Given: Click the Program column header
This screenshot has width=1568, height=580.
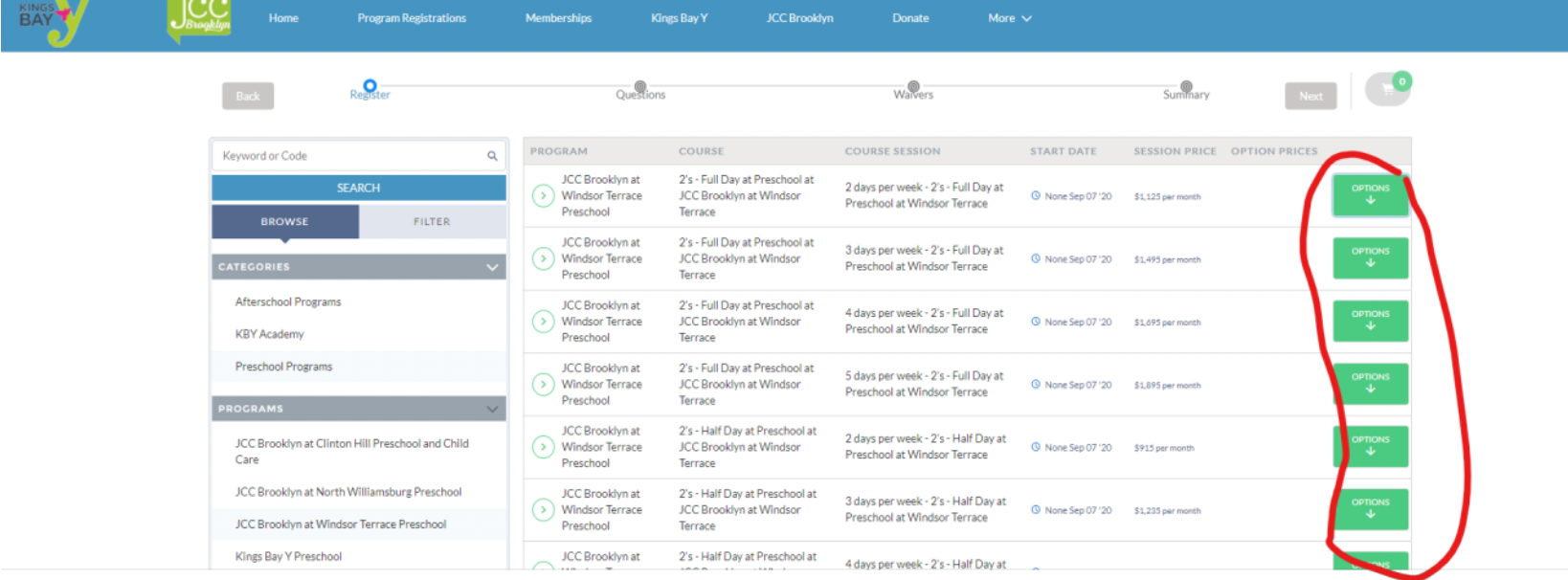Looking at the screenshot, I should (x=559, y=151).
